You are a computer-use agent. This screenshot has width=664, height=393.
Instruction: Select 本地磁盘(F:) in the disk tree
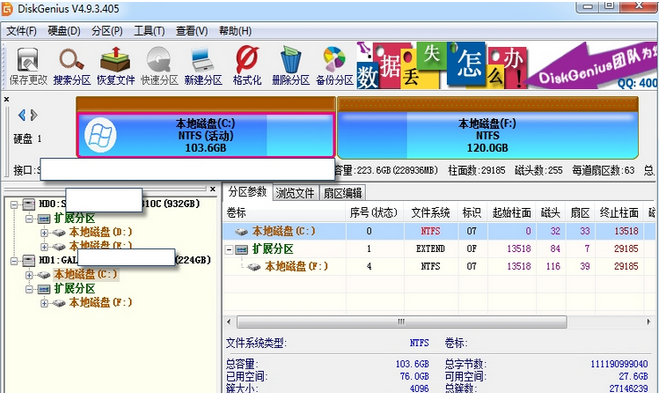(100, 302)
